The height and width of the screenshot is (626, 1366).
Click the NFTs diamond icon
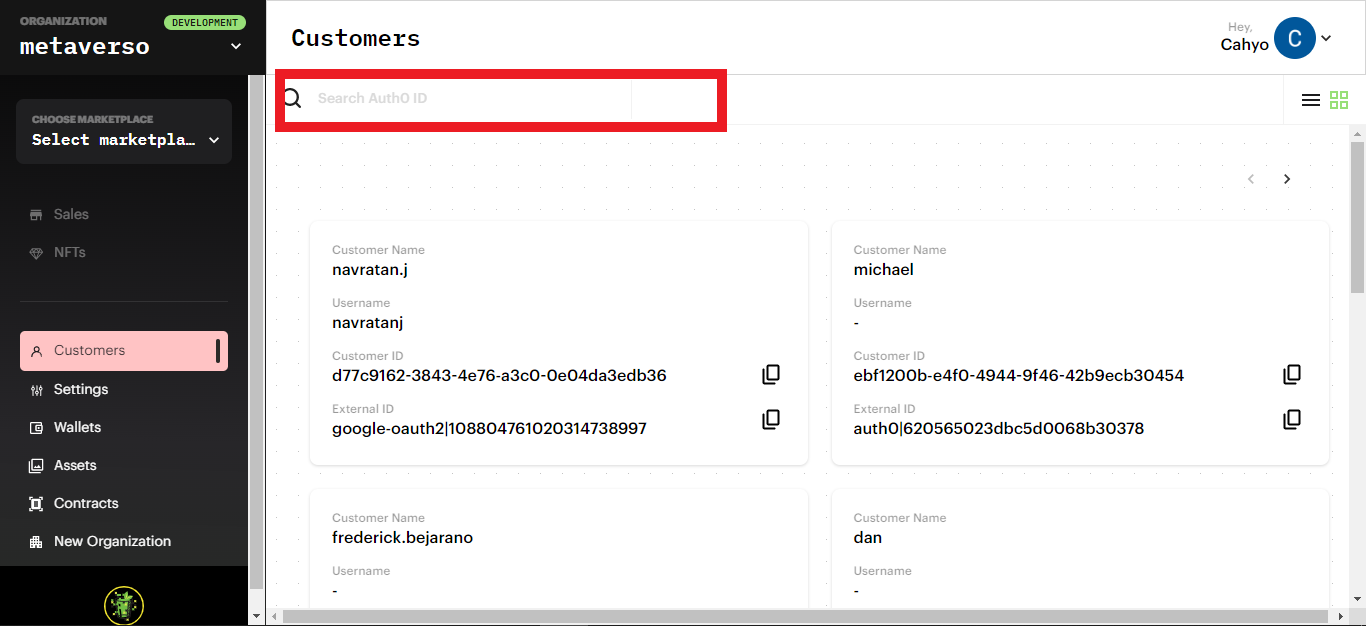36,253
